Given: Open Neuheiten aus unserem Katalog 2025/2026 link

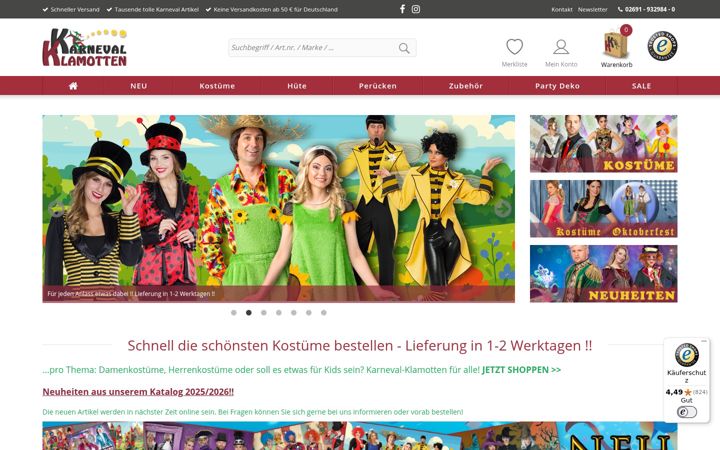Looking at the screenshot, I should click(138, 392).
